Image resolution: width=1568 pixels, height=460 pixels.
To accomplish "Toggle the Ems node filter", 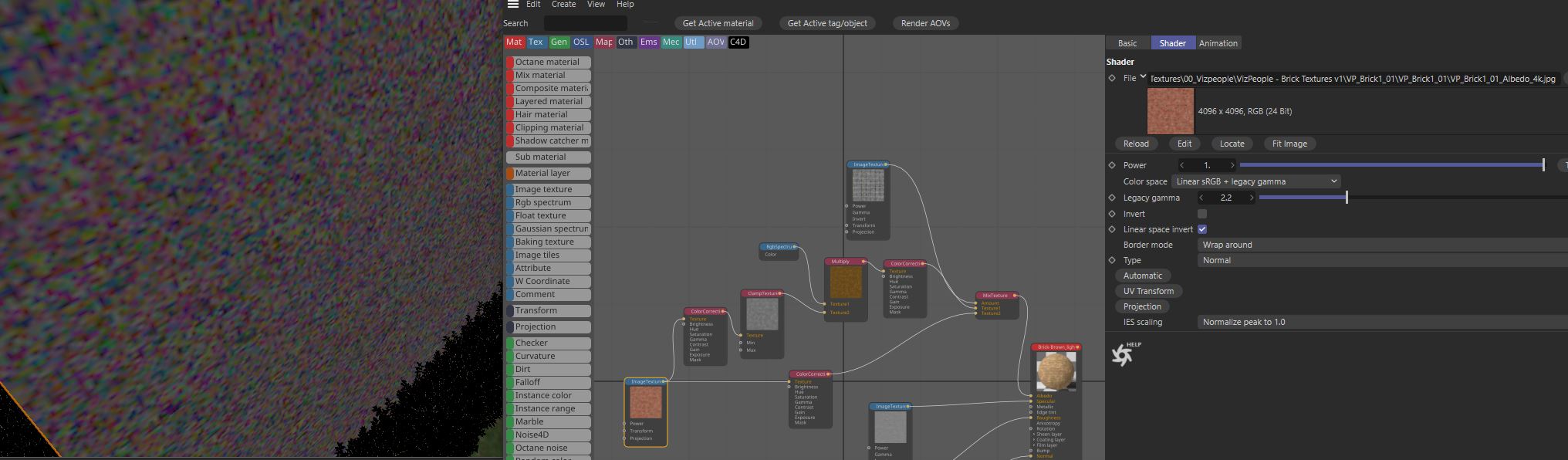I will pos(648,42).
